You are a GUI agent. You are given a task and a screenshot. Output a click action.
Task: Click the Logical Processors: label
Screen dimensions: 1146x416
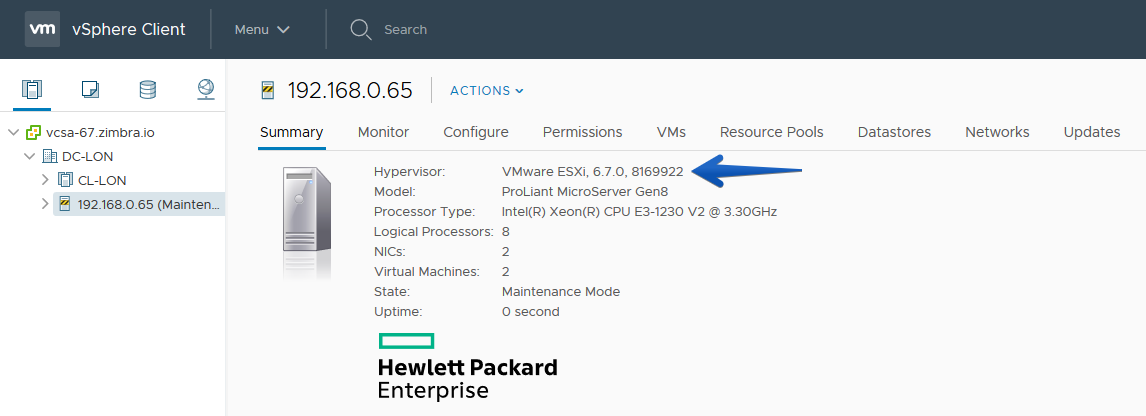click(434, 232)
